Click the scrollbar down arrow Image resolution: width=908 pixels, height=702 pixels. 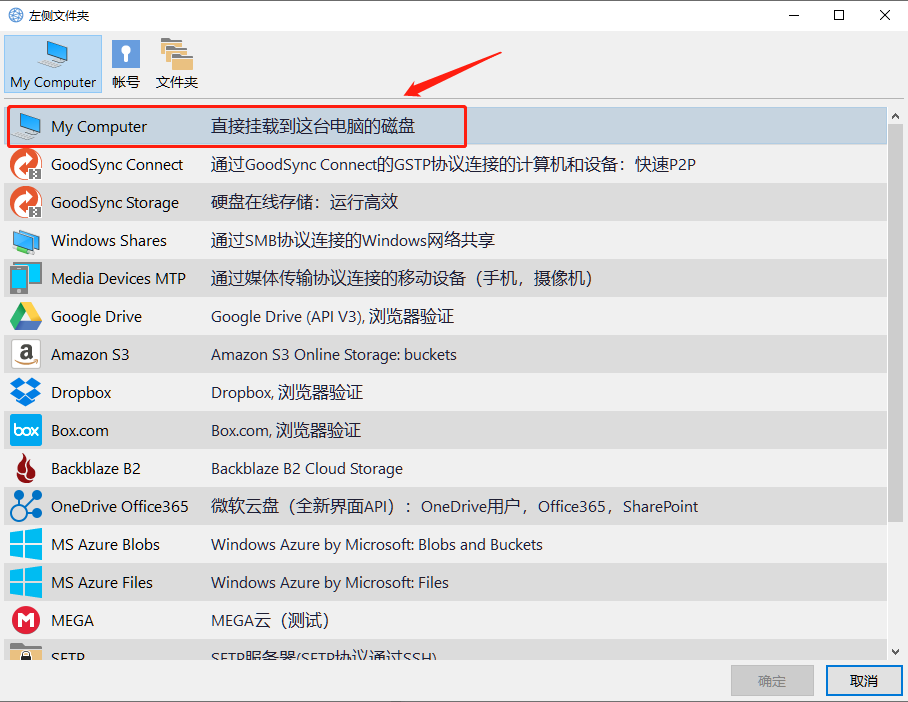tap(895, 652)
